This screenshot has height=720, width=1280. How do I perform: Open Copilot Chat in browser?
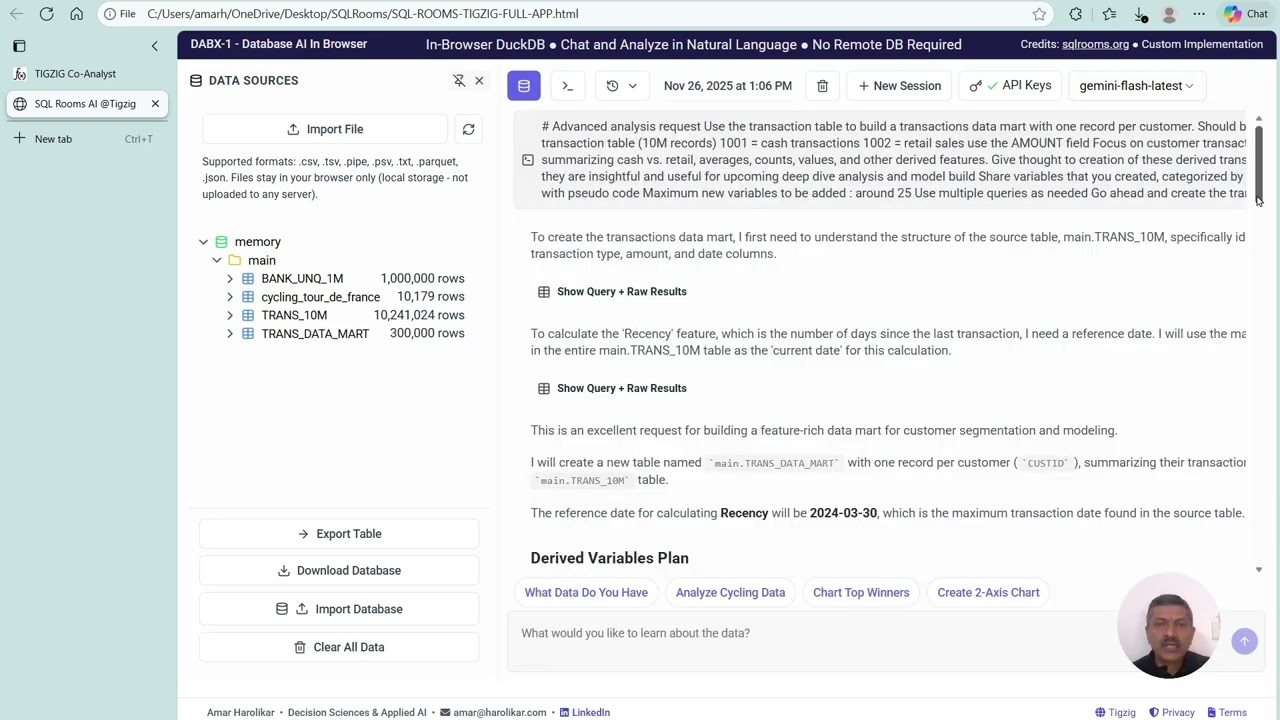pos(1246,14)
